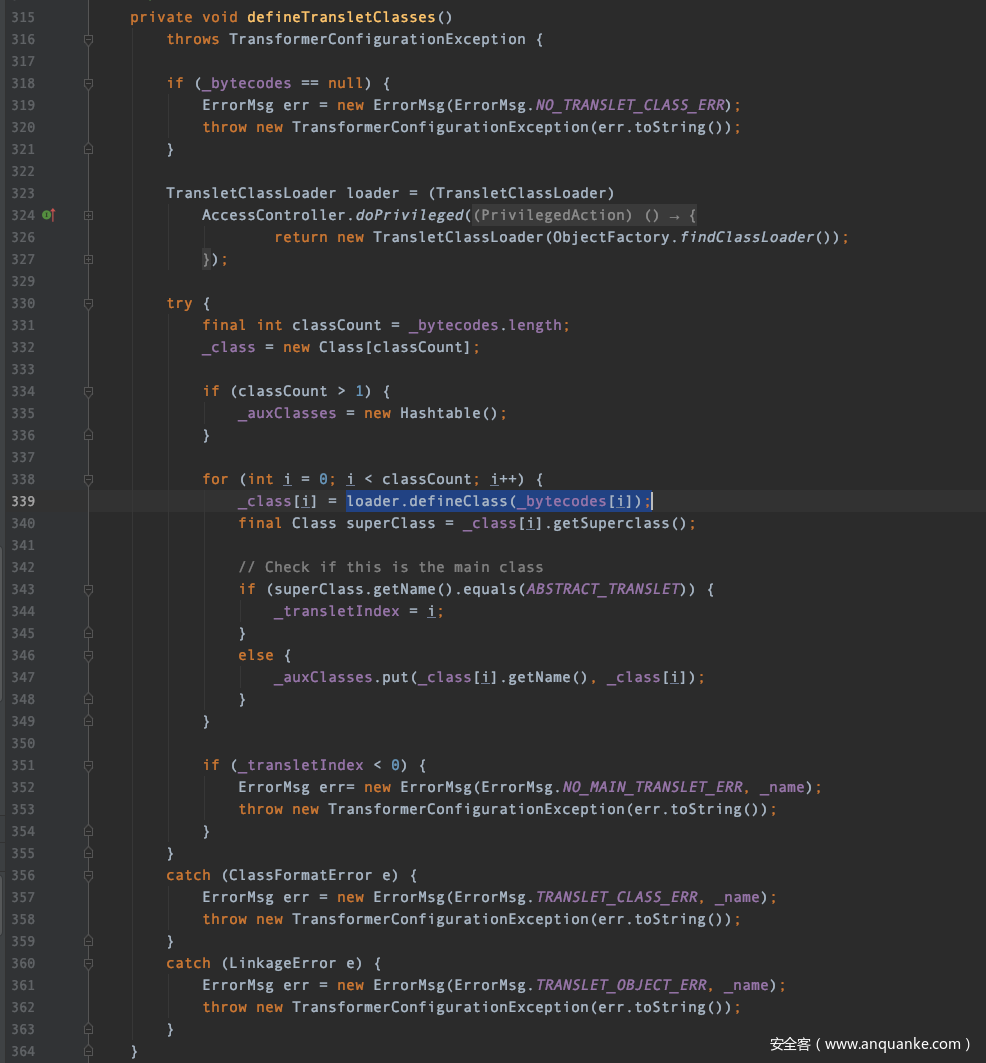Click the red overriding-method arrow icon
986x1063 pixels.
54,215
